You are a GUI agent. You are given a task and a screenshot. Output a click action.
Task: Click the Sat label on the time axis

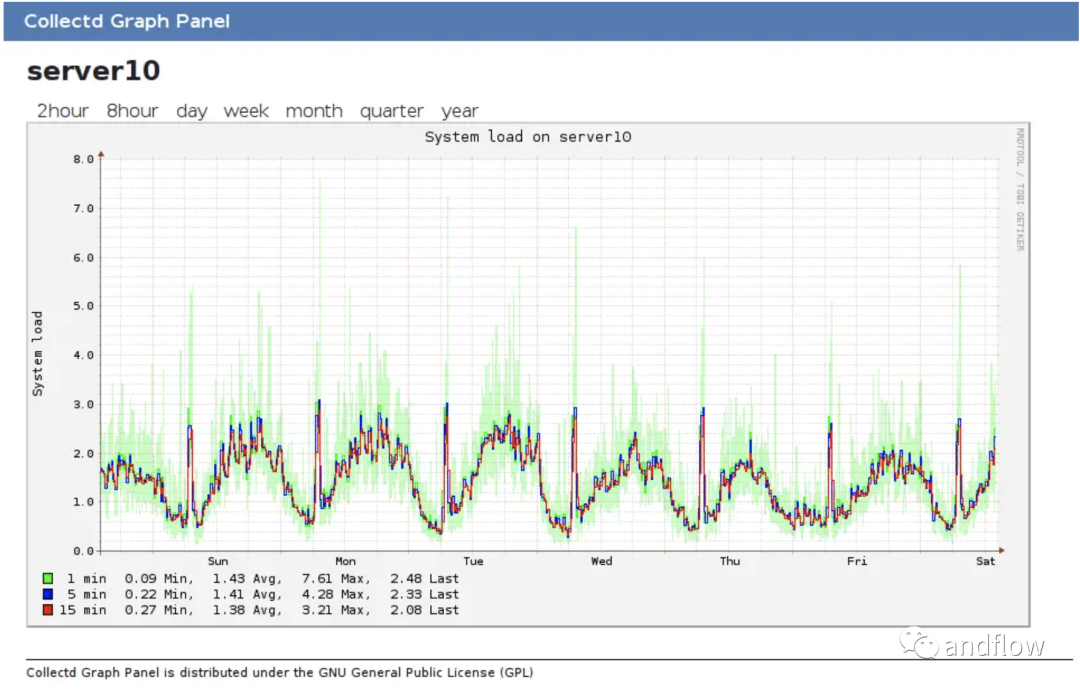tap(986, 561)
